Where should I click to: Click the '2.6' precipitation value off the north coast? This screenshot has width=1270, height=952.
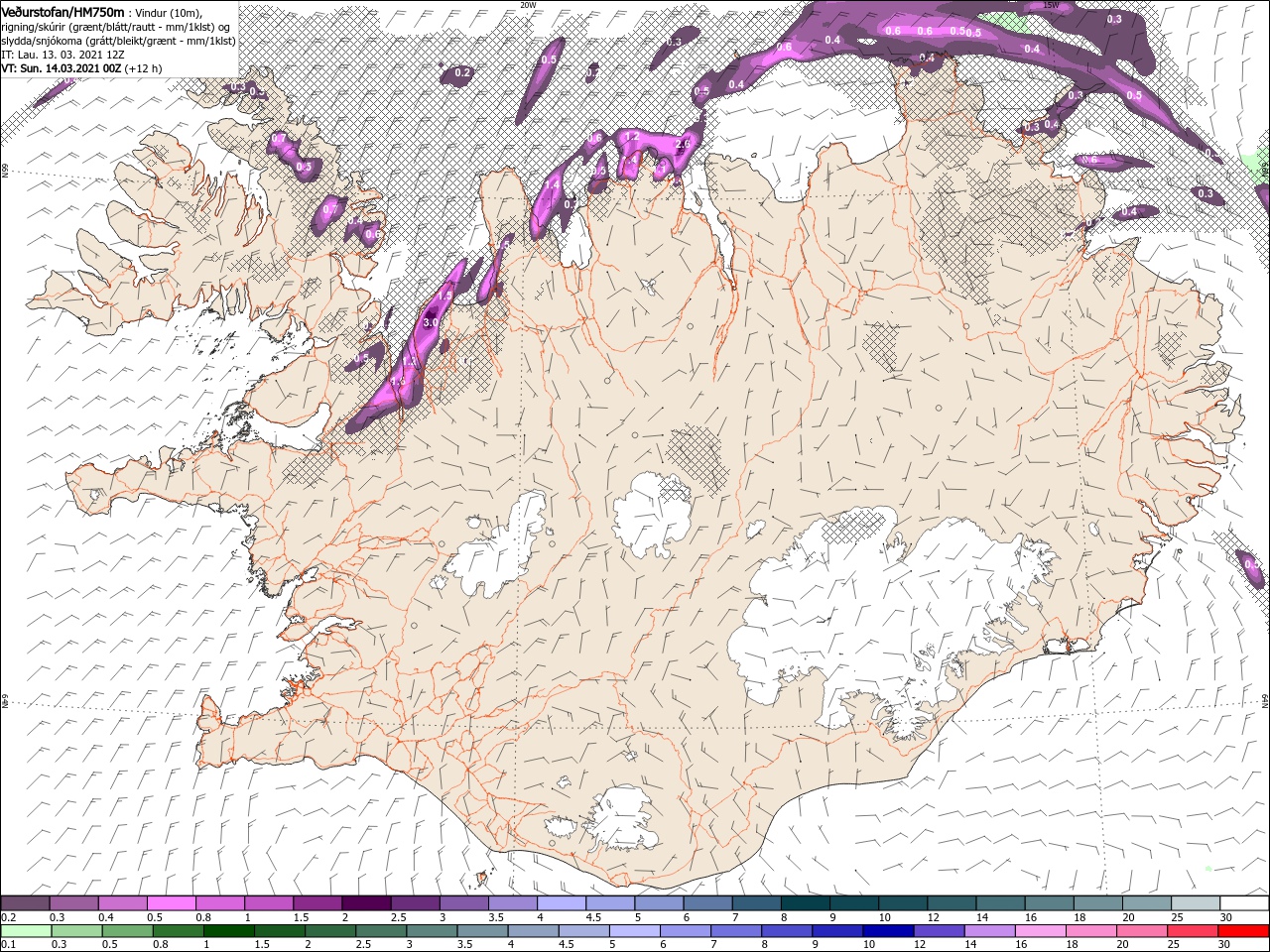click(x=682, y=144)
